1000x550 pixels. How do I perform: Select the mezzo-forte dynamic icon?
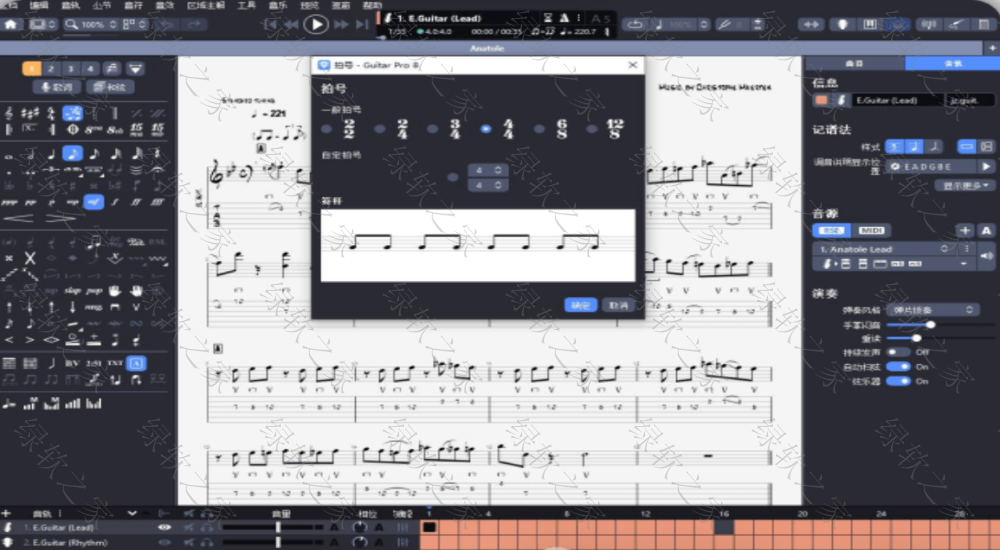(93, 201)
